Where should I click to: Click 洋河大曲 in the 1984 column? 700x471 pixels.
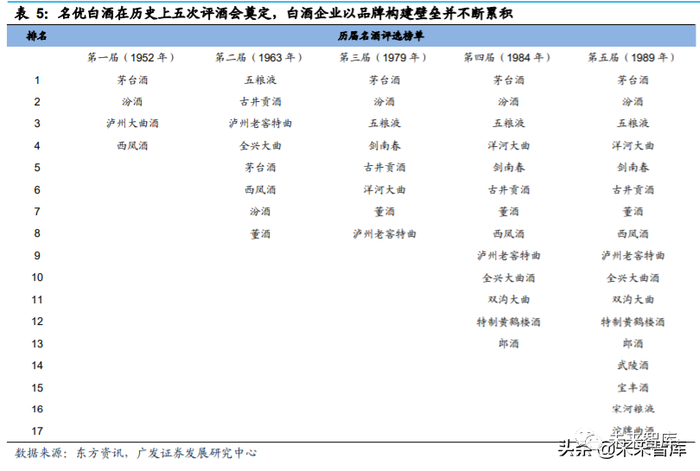click(508, 146)
